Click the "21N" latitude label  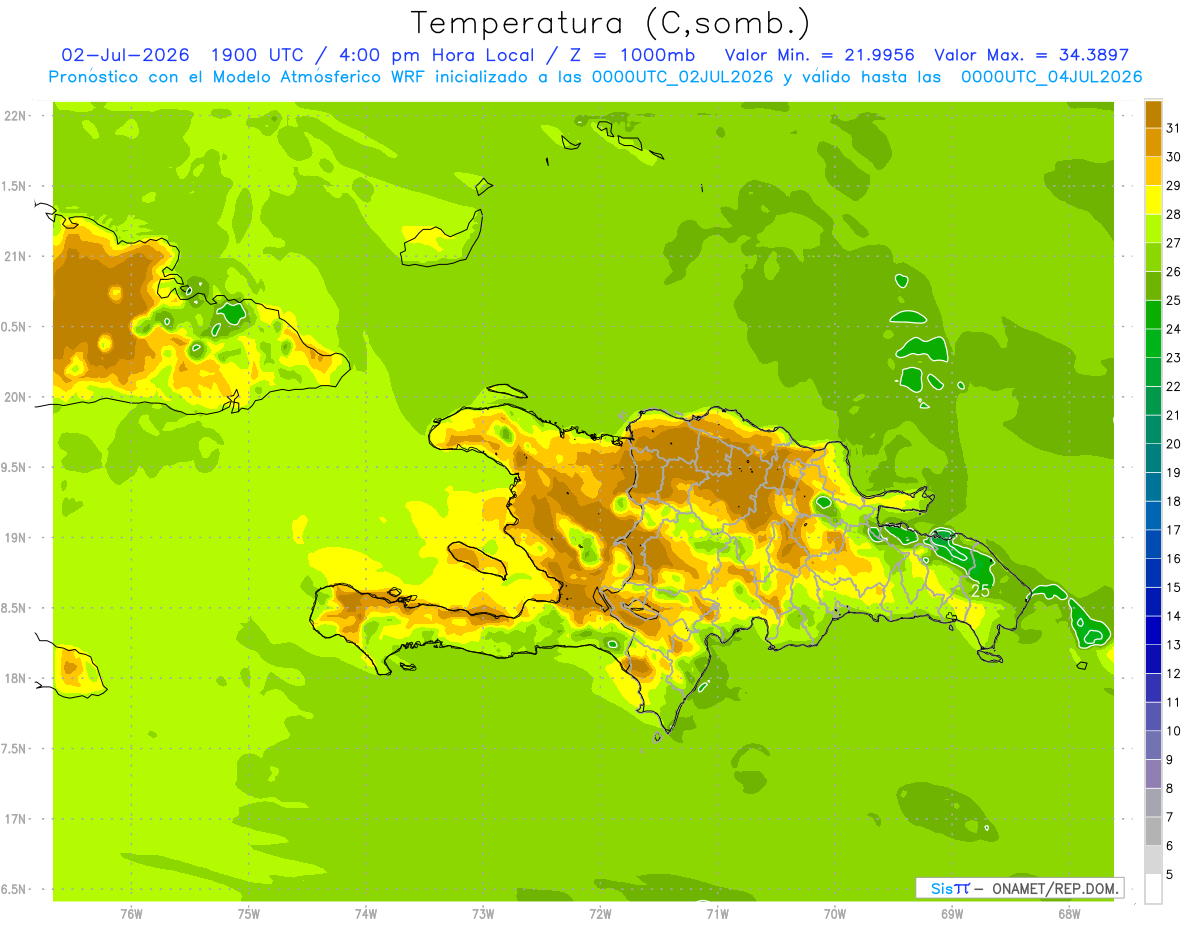click(14, 256)
